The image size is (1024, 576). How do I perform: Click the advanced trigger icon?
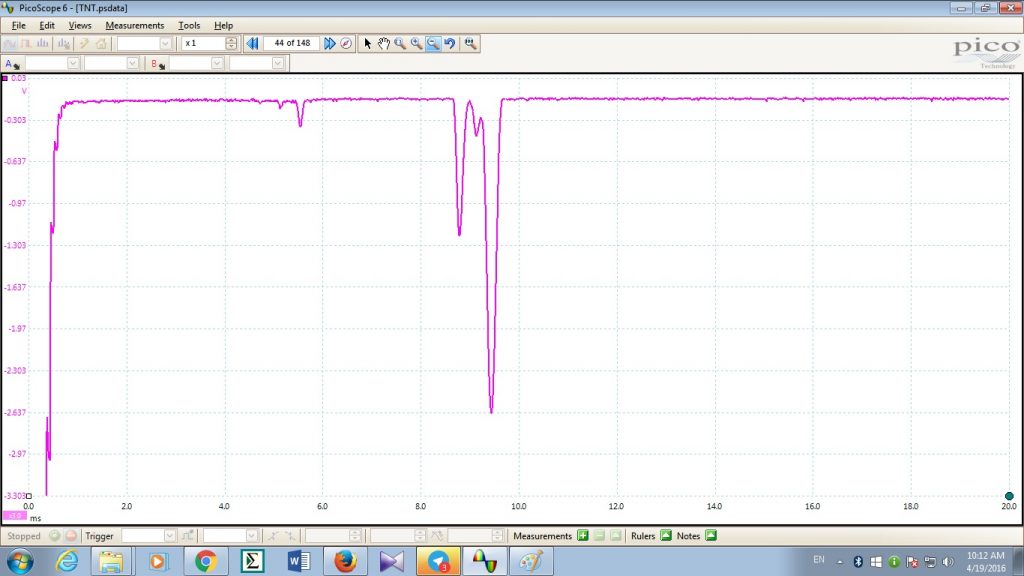click(187, 536)
